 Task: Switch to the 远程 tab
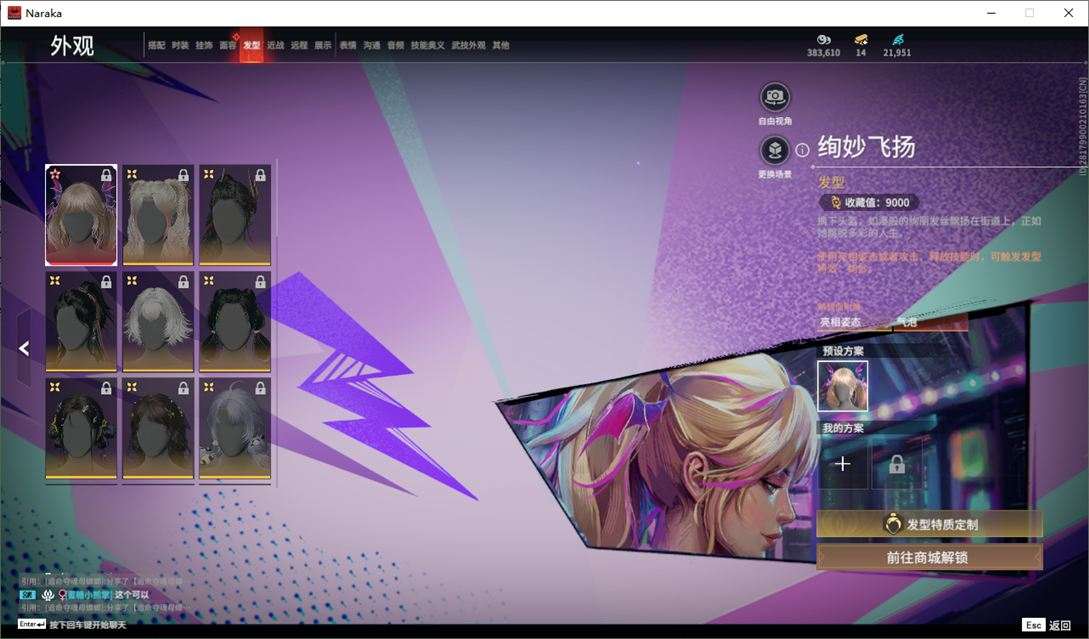click(x=299, y=45)
